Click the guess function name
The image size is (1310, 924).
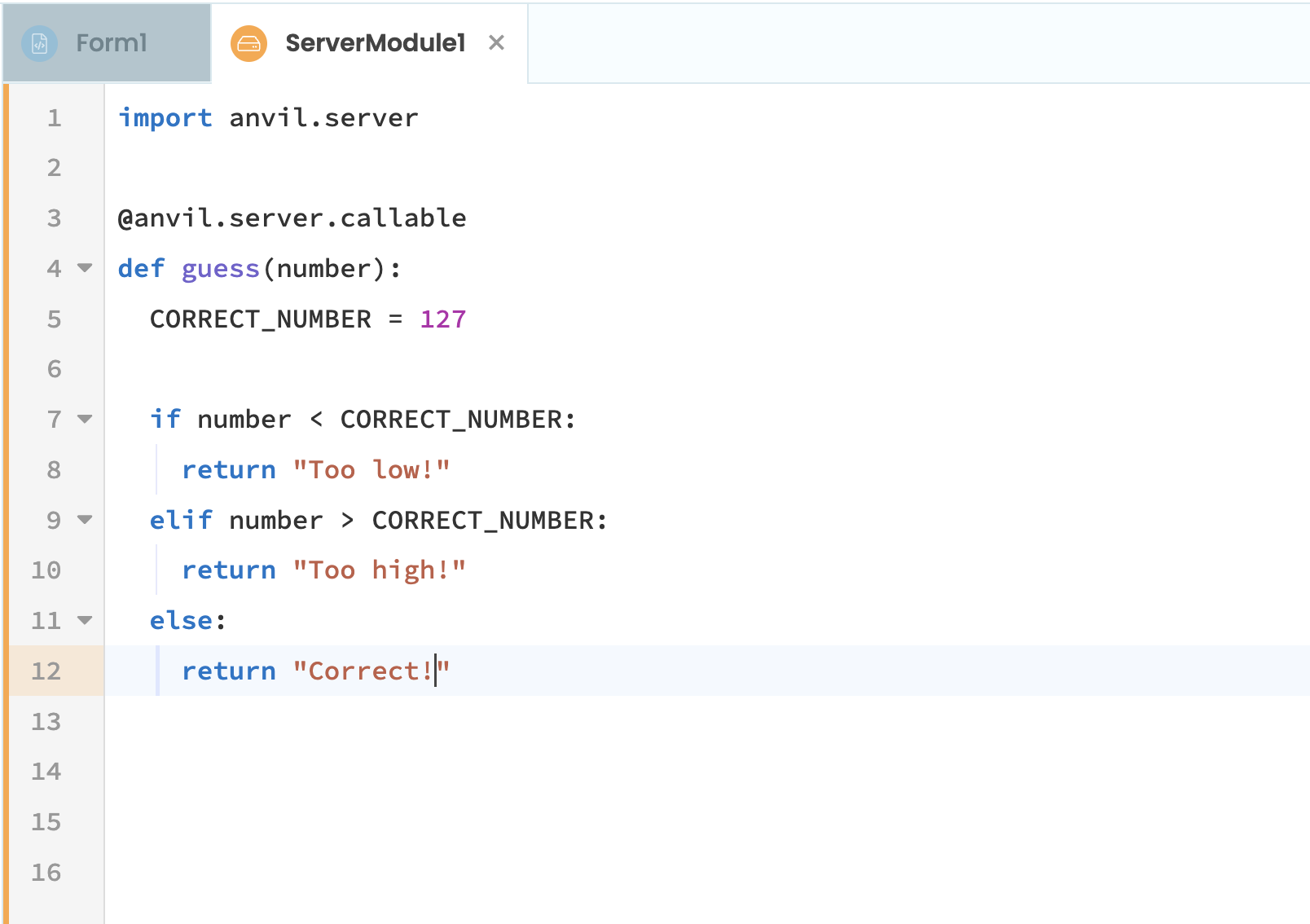(220, 269)
